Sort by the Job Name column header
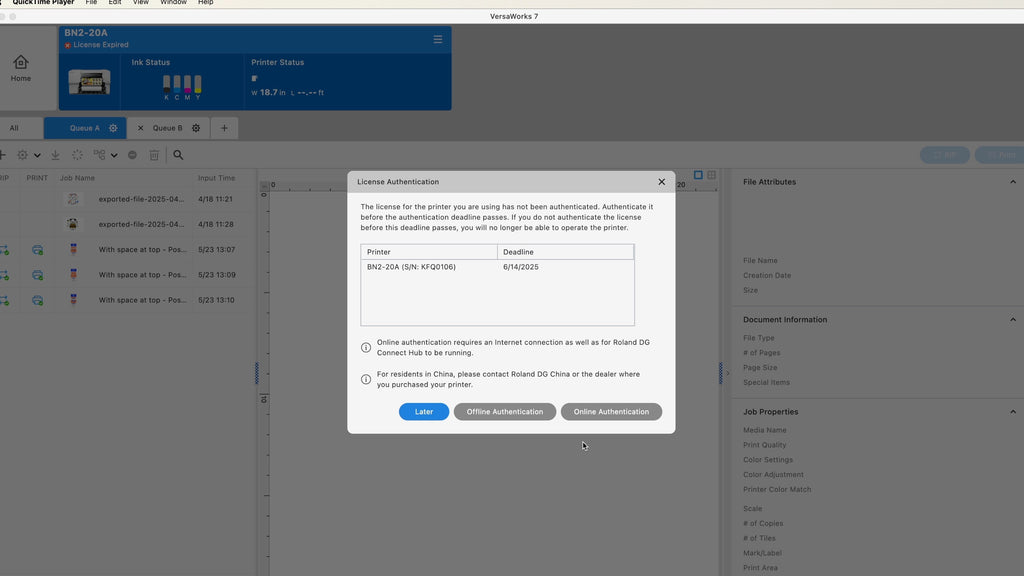The height and width of the screenshot is (576, 1024). pyautogui.click(x=77, y=178)
